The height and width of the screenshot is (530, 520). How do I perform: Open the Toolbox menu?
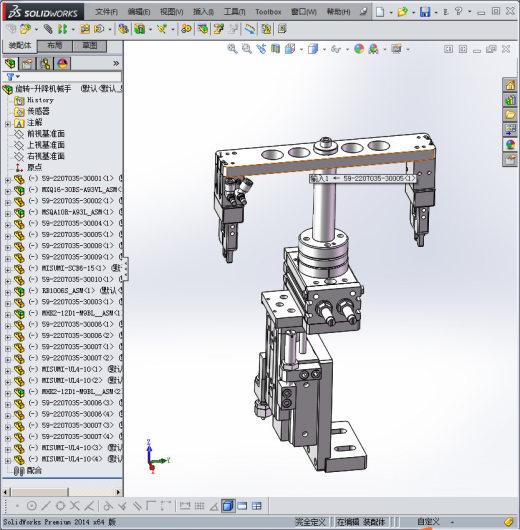(268, 12)
